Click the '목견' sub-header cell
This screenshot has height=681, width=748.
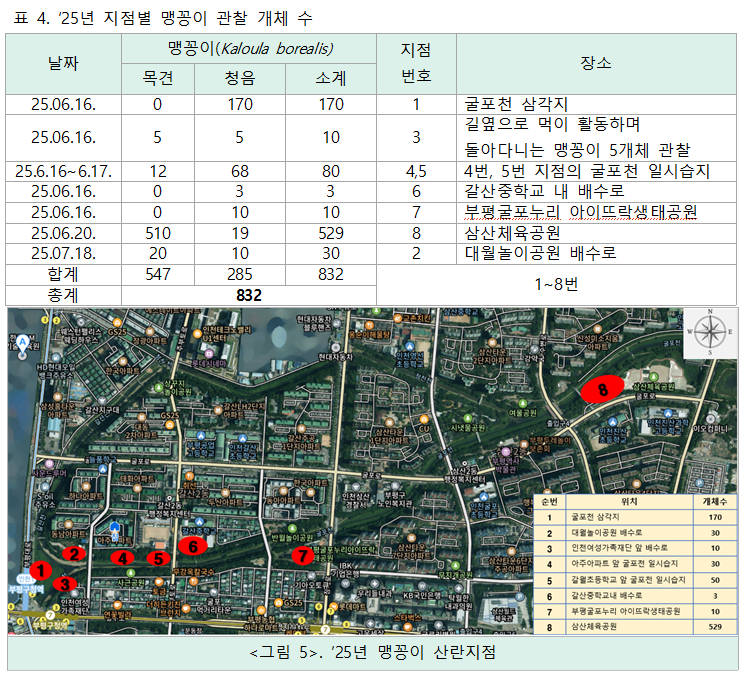point(157,81)
